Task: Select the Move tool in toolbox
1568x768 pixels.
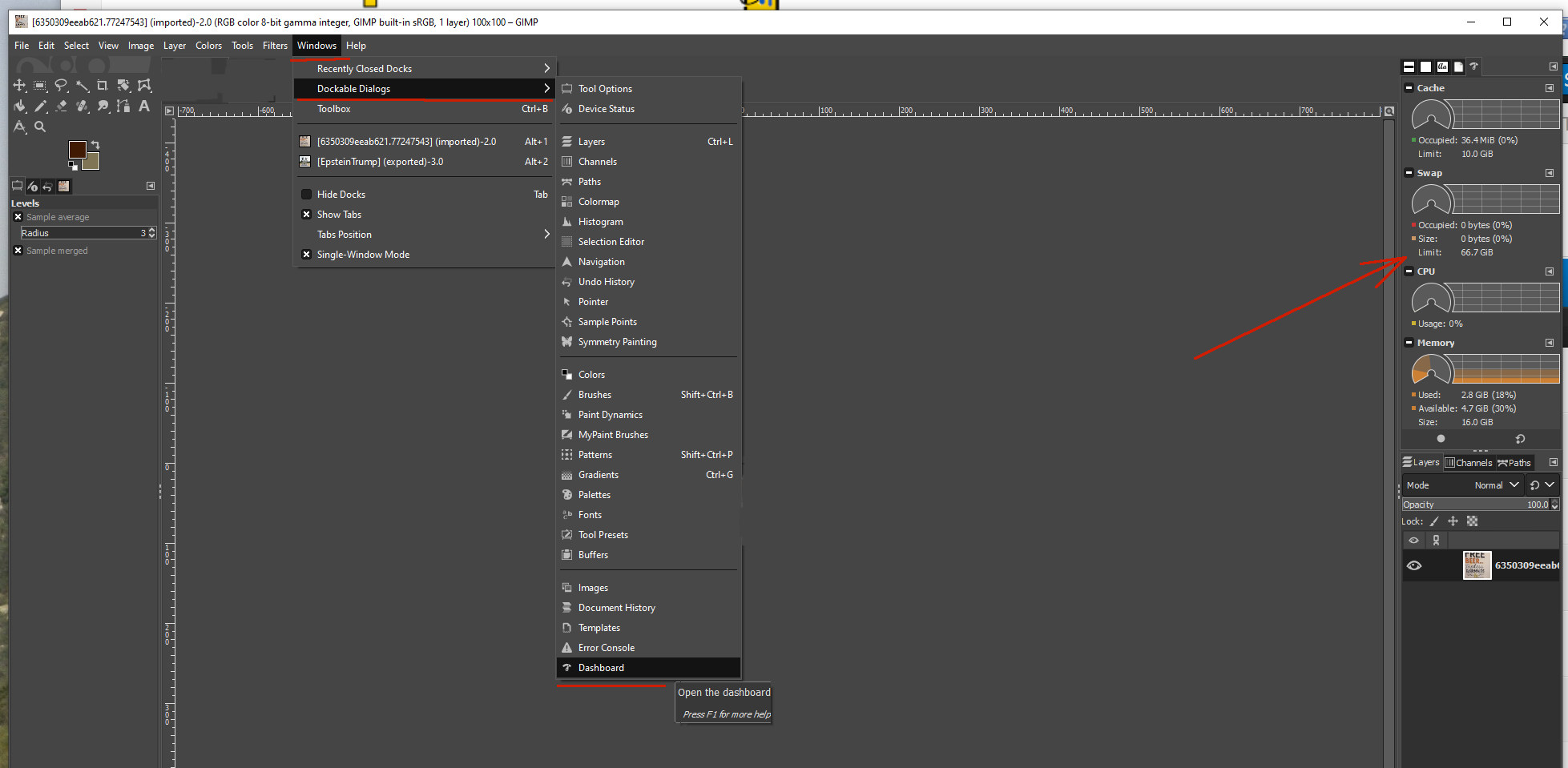Action: 19,86
